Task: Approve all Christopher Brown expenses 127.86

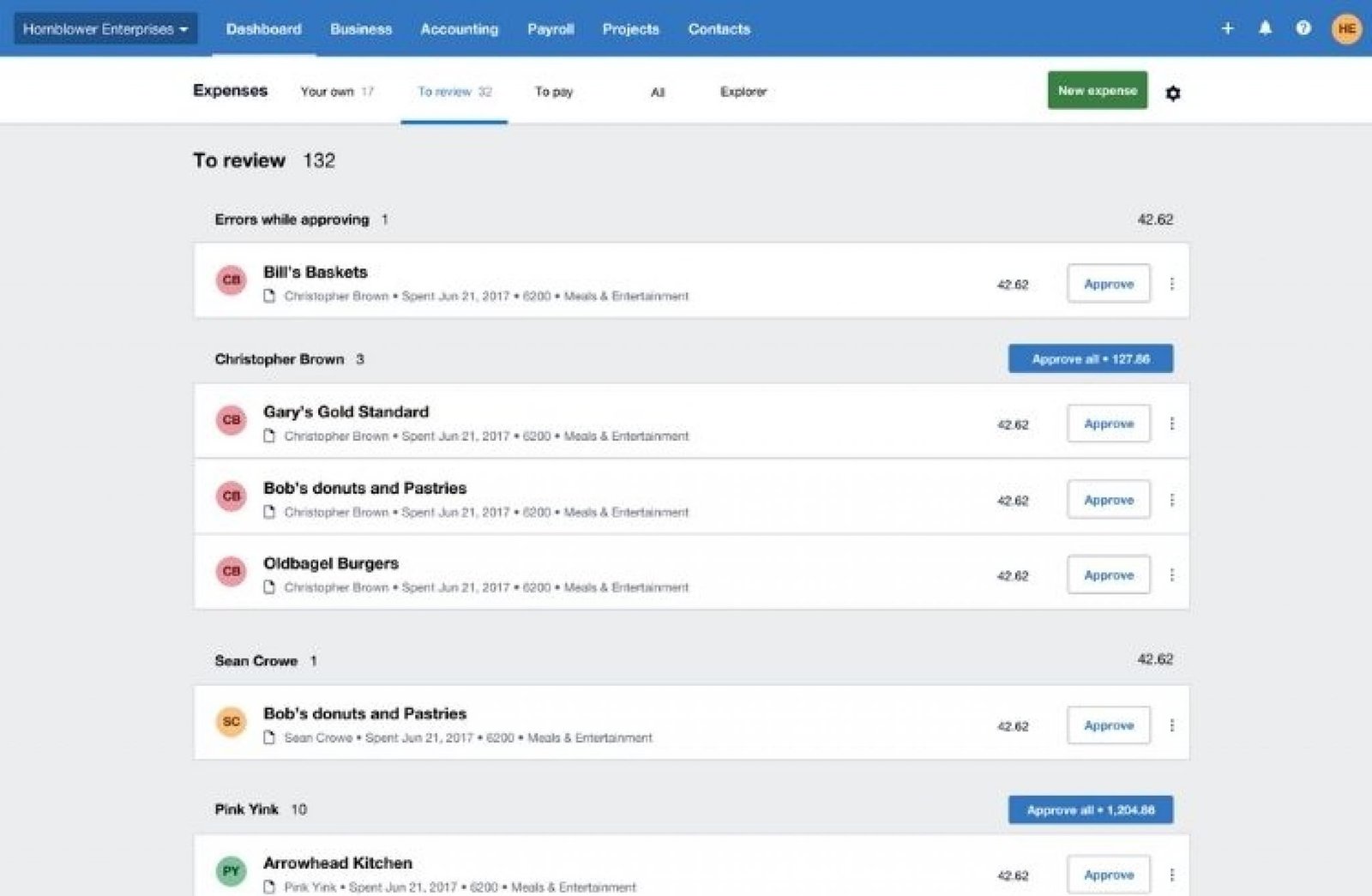Action: click(x=1091, y=359)
